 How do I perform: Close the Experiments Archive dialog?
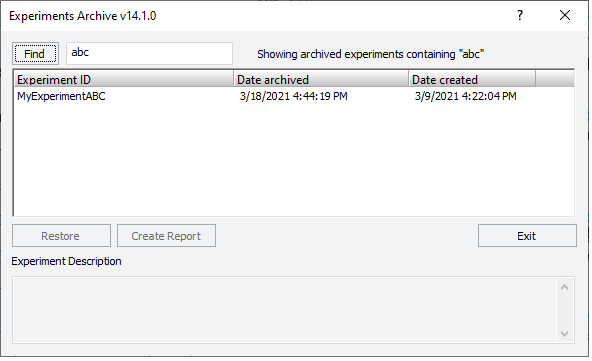pos(565,15)
